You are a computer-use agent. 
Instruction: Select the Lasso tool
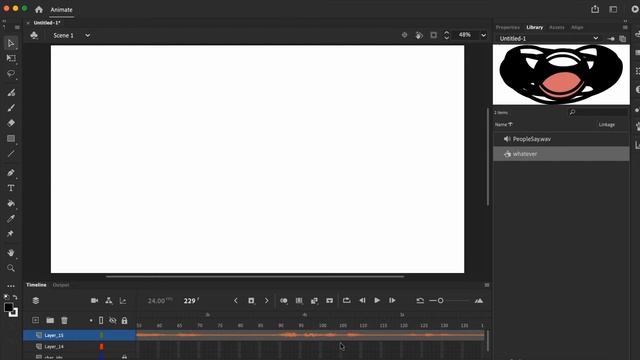11,74
